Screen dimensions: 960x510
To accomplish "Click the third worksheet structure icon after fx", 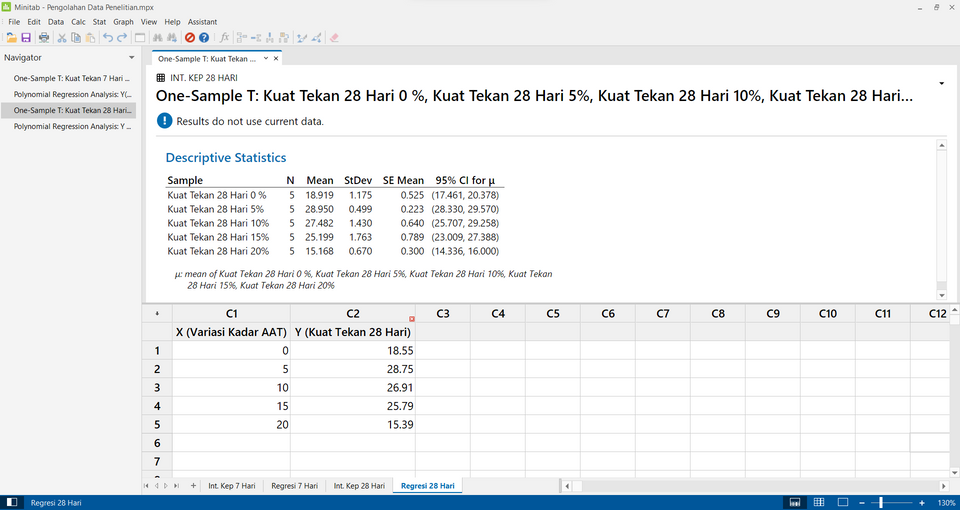I will click(270, 37).
